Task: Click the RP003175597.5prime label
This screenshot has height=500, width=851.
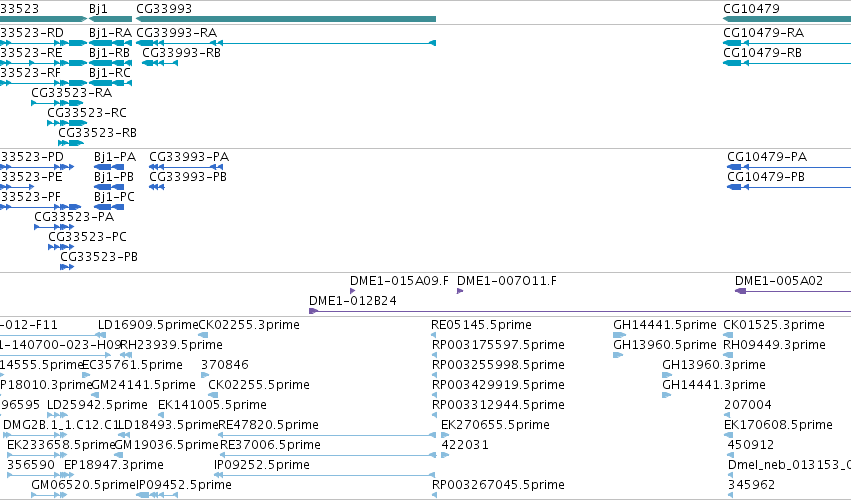Action: click(x=498, y=345)
